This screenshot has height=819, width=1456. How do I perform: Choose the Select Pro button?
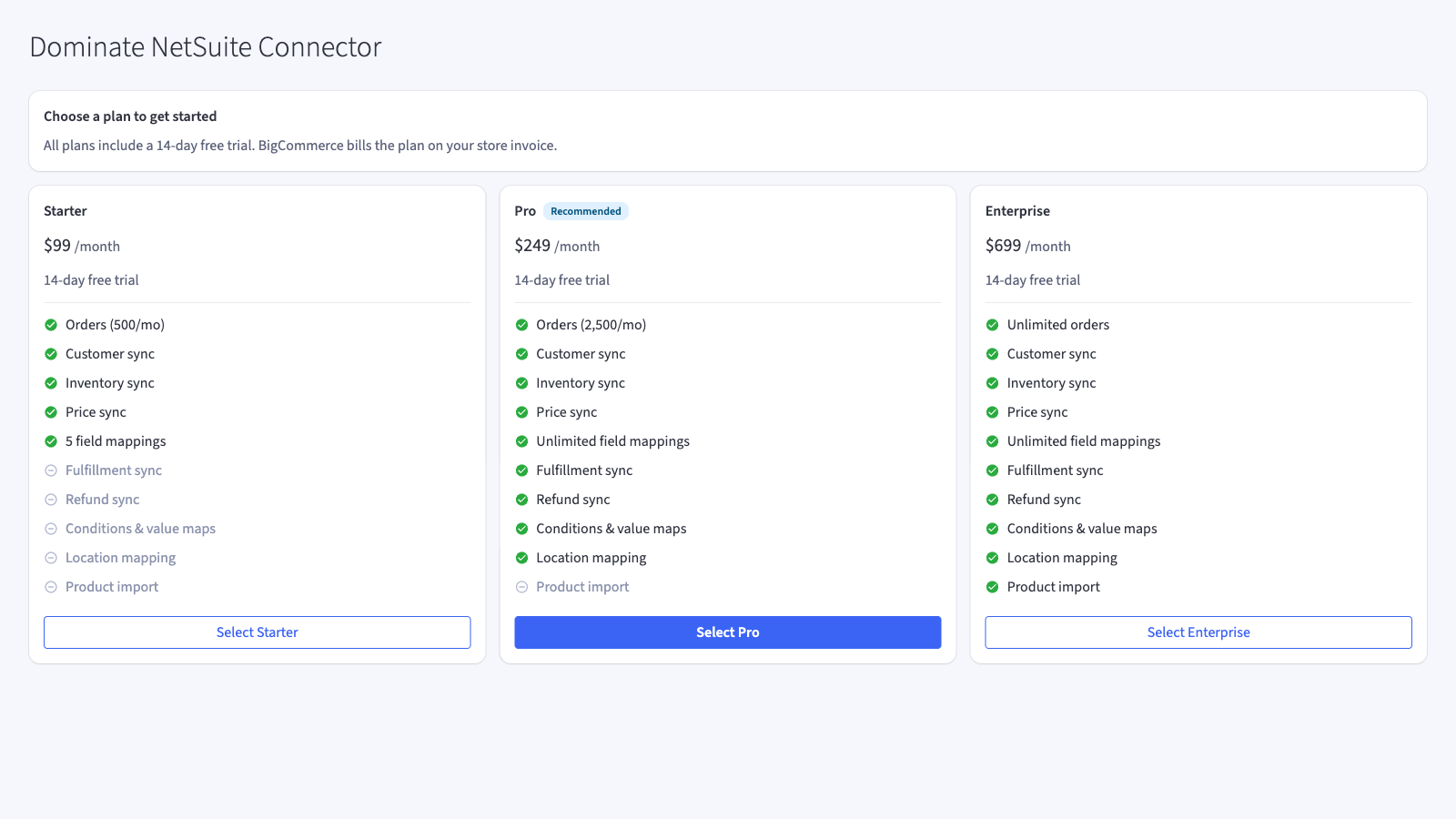click(x=728, y=632)
